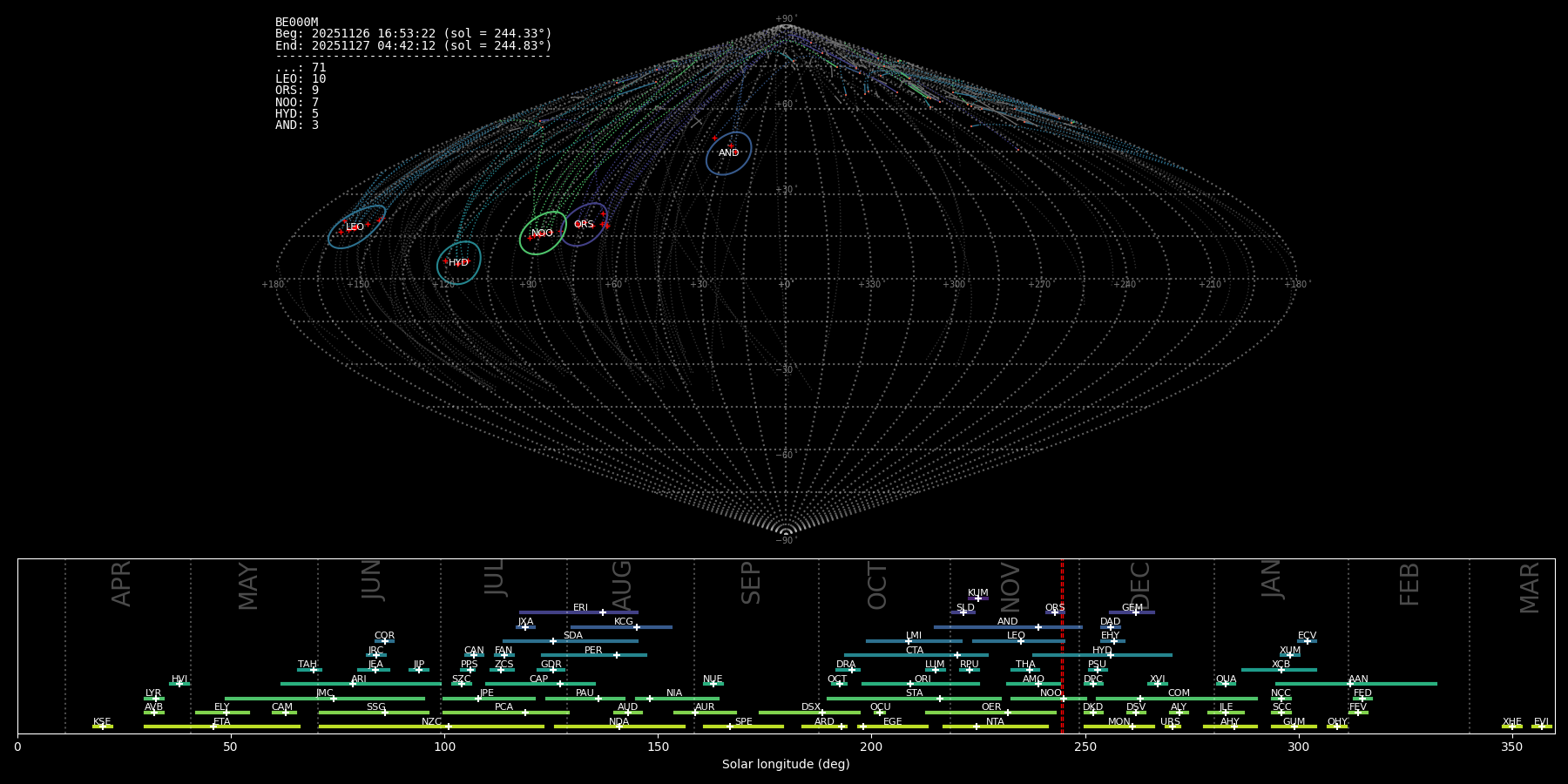
Task: Select the ETA shower bar in timeline
Action: point(222,727)
